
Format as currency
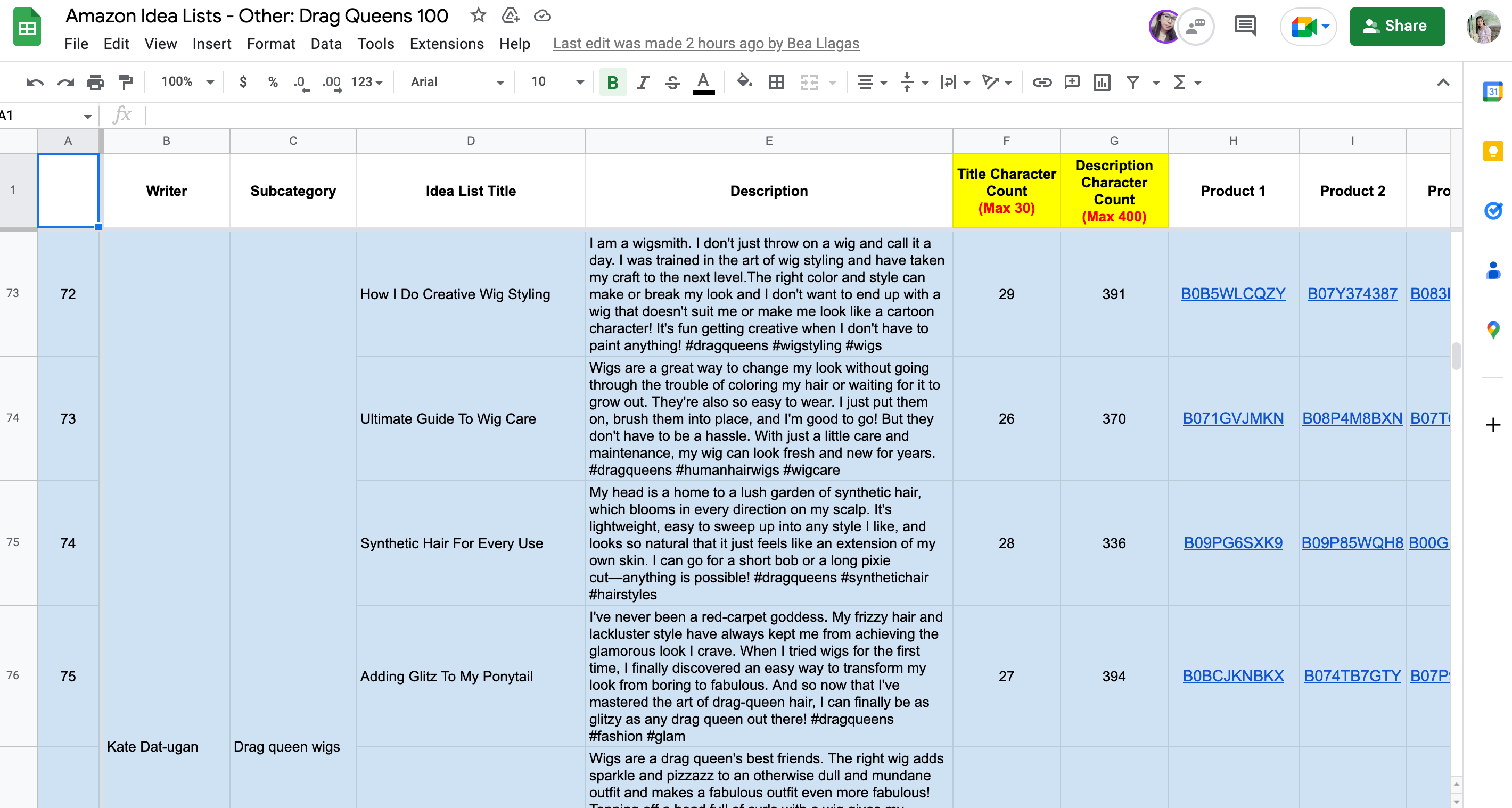coord(243,82)
